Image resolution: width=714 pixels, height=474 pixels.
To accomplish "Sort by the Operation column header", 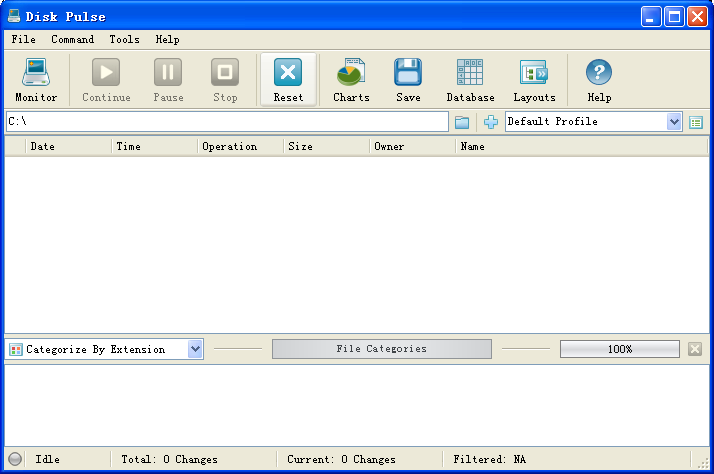I will (x=240, y=146).
